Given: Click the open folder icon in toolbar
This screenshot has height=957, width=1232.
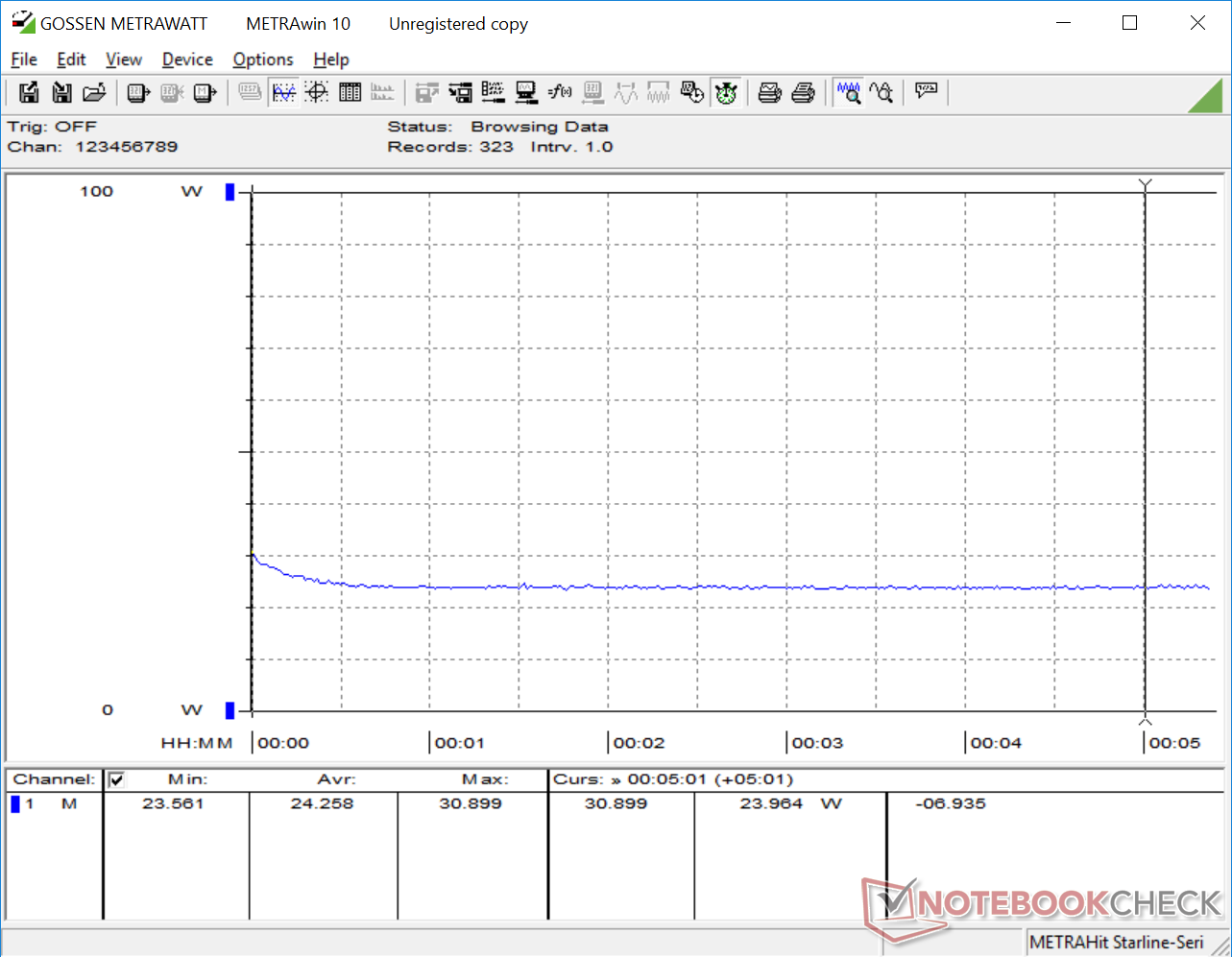Looking at the screenshot, I should 93,92.
